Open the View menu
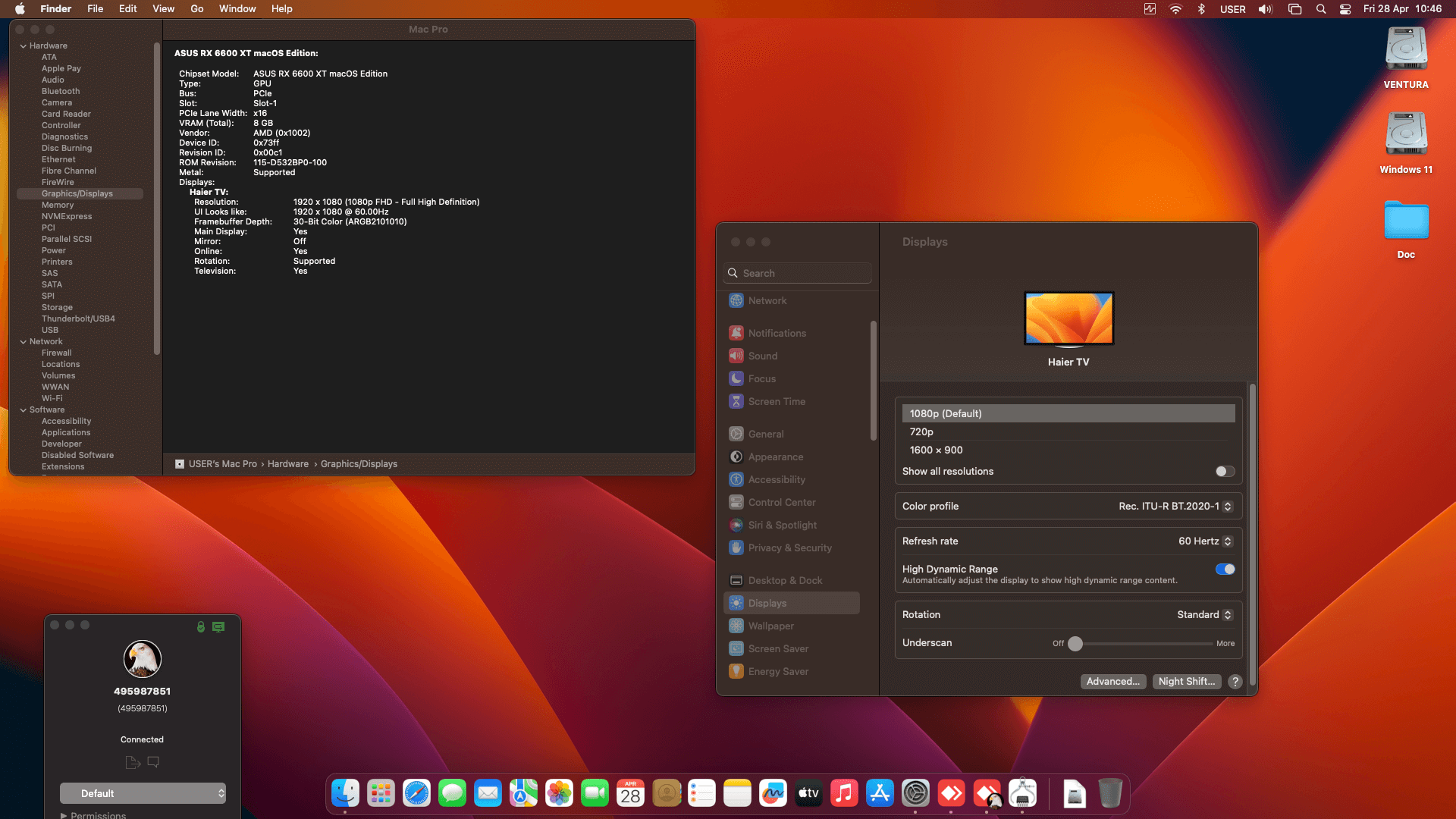This screenshot has height=819, width=1456. click(163, 9)
